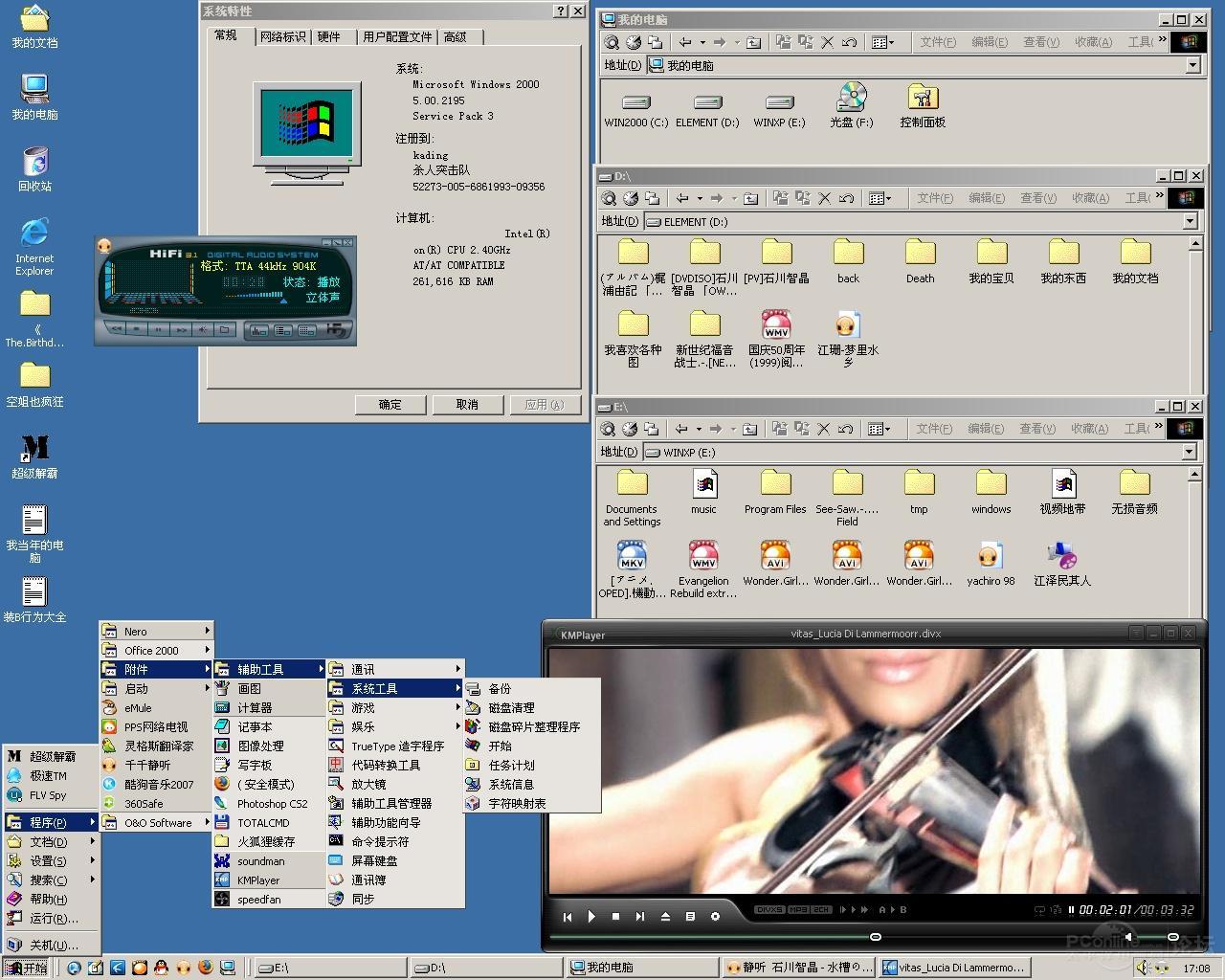
Task: Toggle HiFi player third panel button
Action: point(306,330)
